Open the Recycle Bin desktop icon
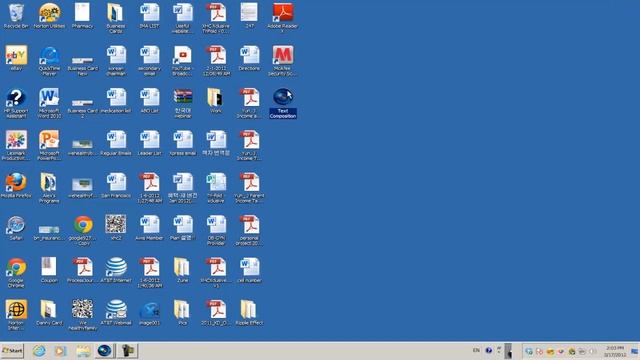The width and height of the screenshot is (640, 360). click(x=16, y=16)
